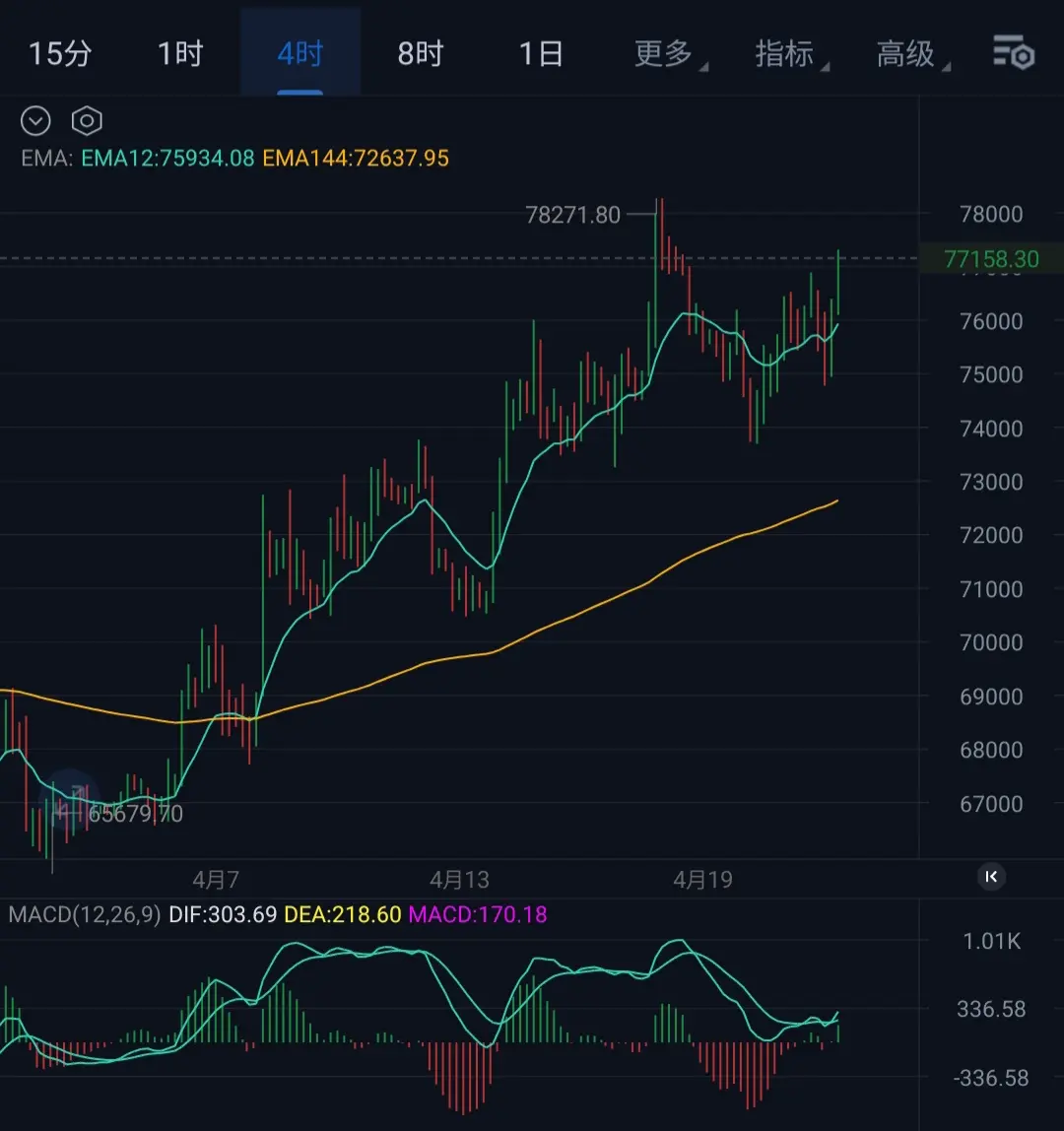Open the 更多 timeframe dropdown

tap(670, 54)
